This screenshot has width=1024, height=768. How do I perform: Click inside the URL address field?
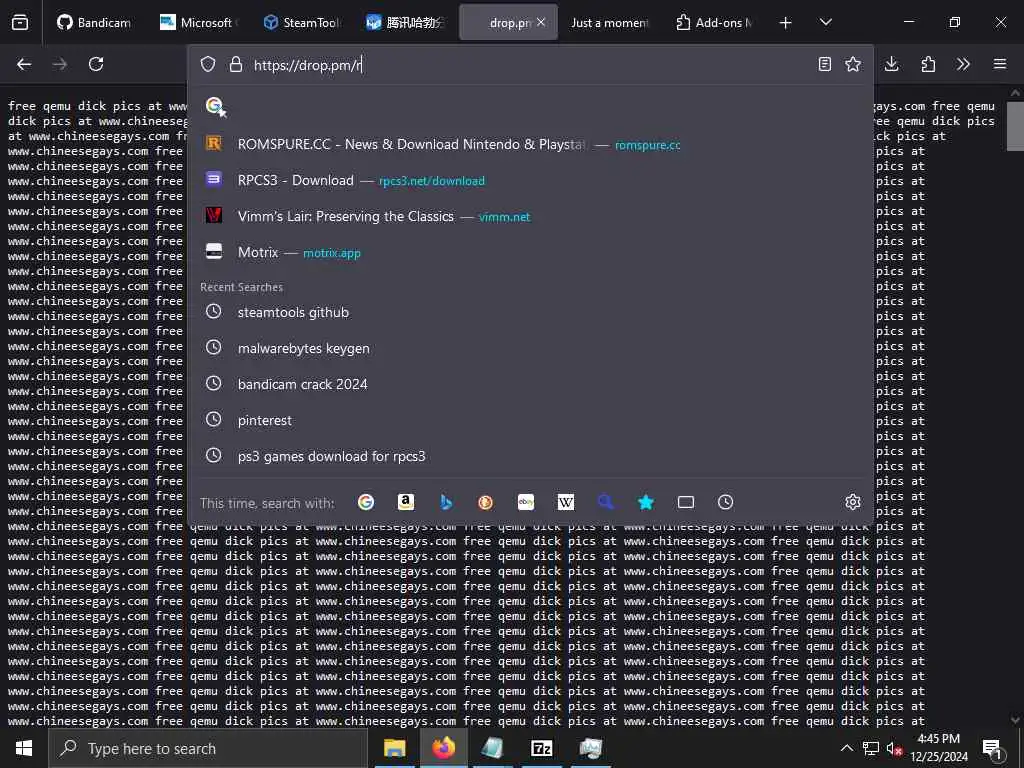(x=529, y=65)
